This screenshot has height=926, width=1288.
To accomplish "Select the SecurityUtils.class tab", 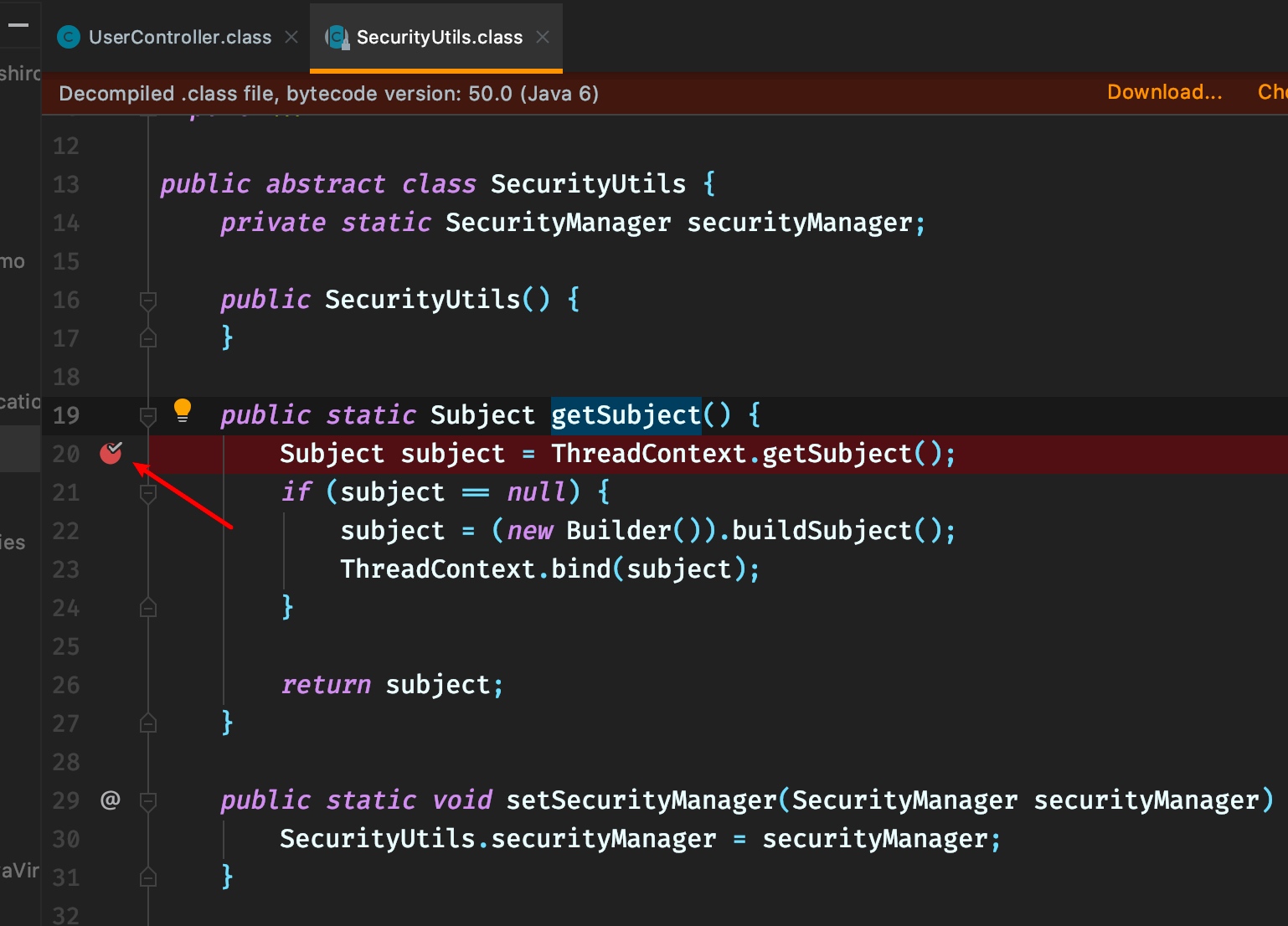I will click(x=439, y=37).
